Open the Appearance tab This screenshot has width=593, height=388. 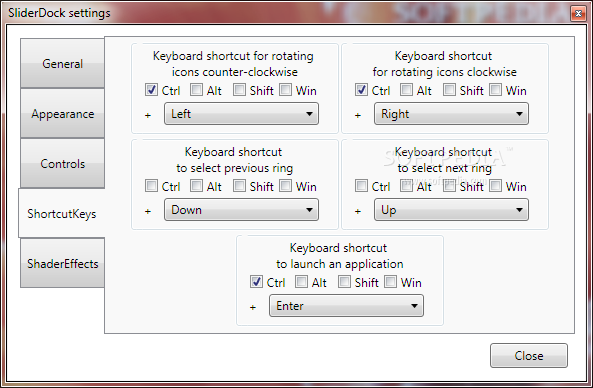(62, 113)
